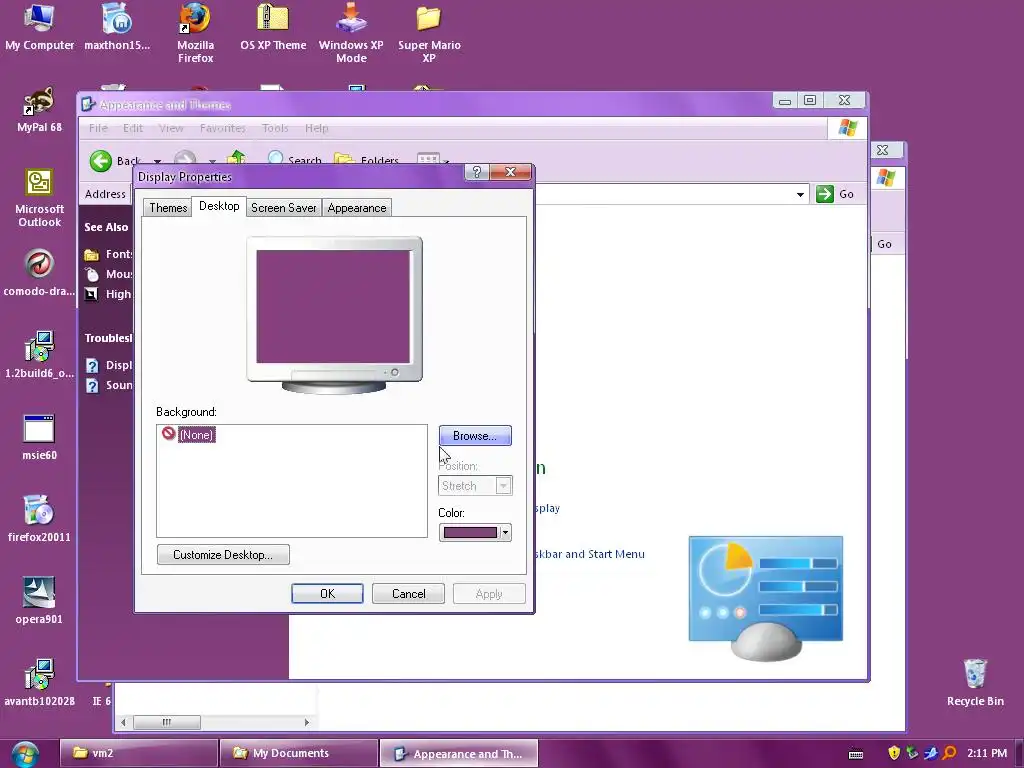This screenshot has height=768, width=1024.
Task: Click the Folders toolbar button
Action: click(366, 159)
